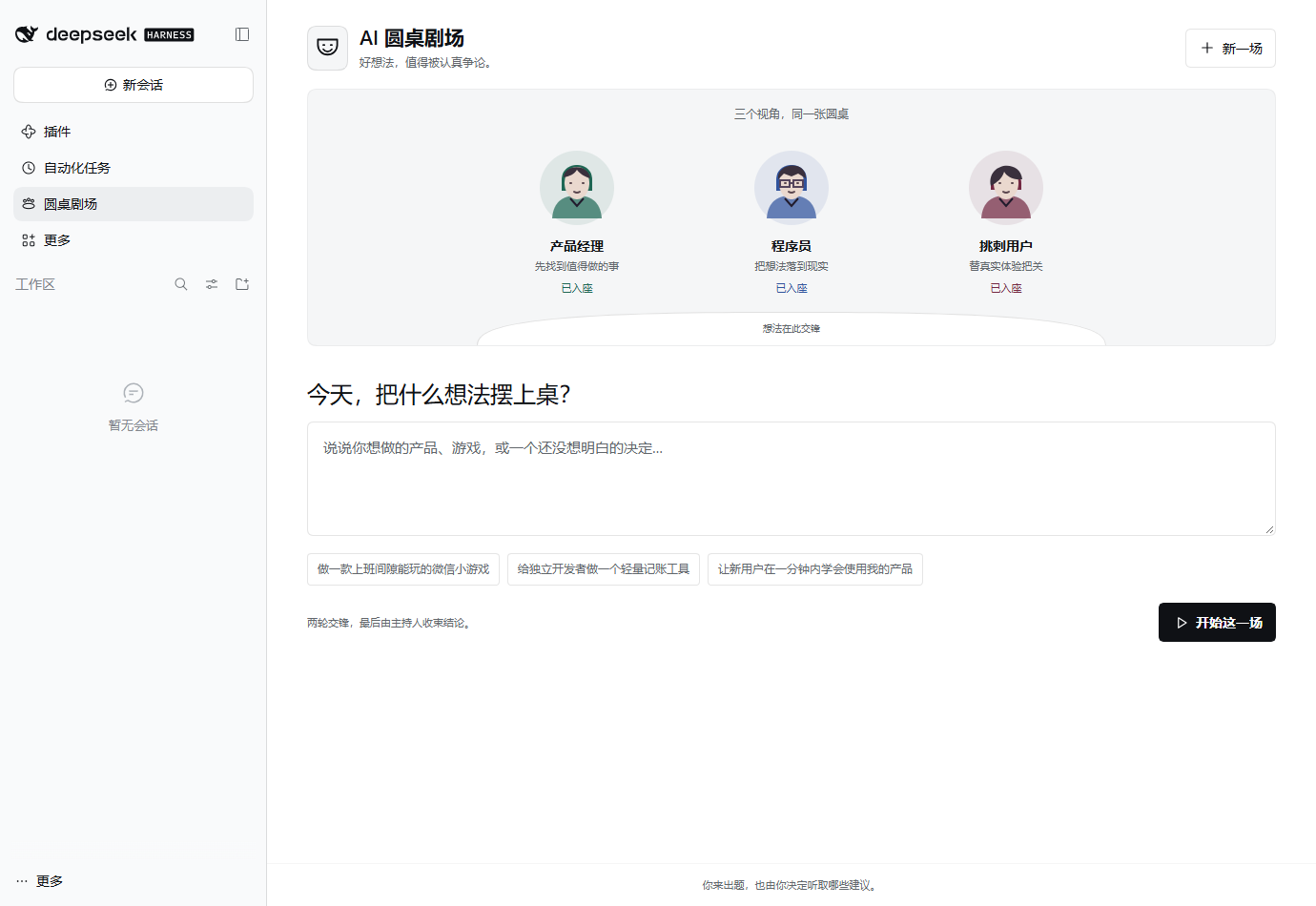Choose the 微信小游戏 suggestion chip
This screenshot has width=1316, height=906.
pos(403,569)
